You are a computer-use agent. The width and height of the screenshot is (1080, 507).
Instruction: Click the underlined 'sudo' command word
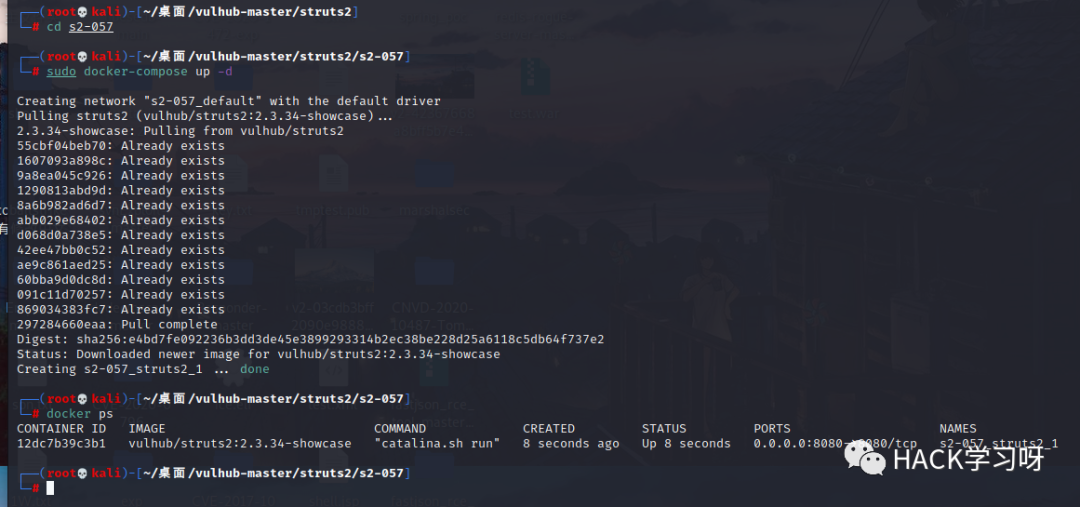click(61, 72)
